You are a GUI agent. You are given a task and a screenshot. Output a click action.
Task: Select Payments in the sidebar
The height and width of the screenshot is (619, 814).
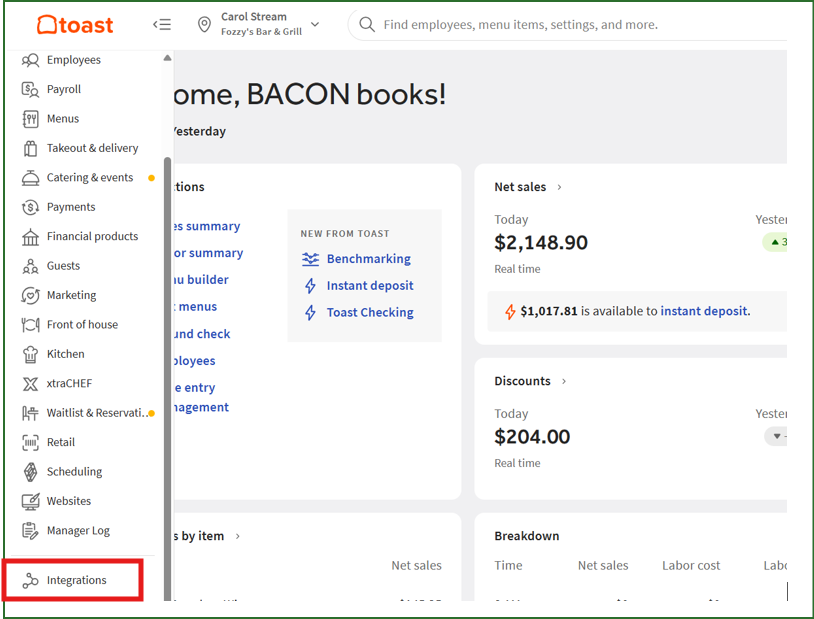(x=71, y=207)
